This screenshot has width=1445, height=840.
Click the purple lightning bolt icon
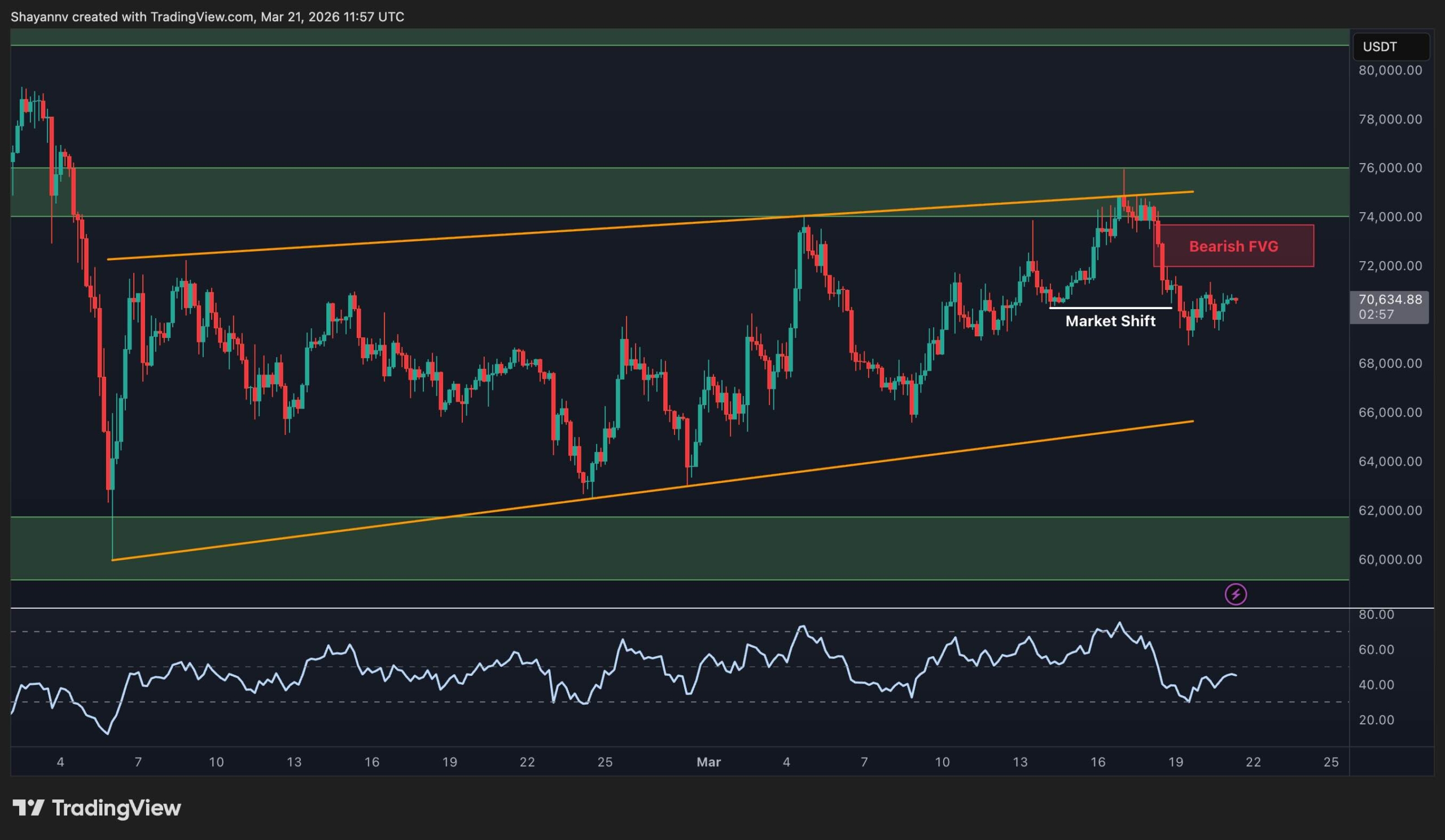pyautogui.click(x=1236, y=594)
